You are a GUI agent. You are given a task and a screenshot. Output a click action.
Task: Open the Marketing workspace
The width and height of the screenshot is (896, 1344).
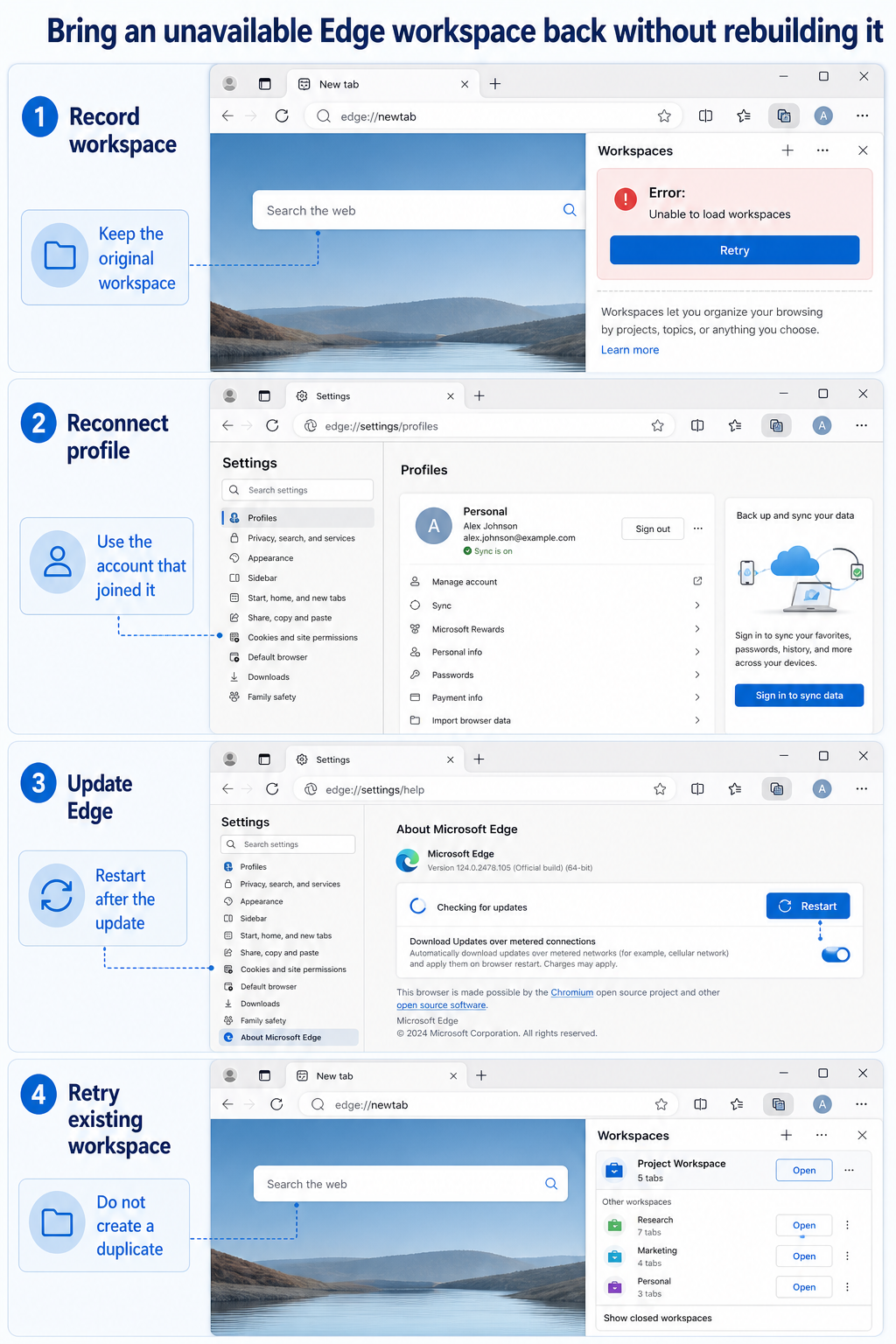[804, 1256]
